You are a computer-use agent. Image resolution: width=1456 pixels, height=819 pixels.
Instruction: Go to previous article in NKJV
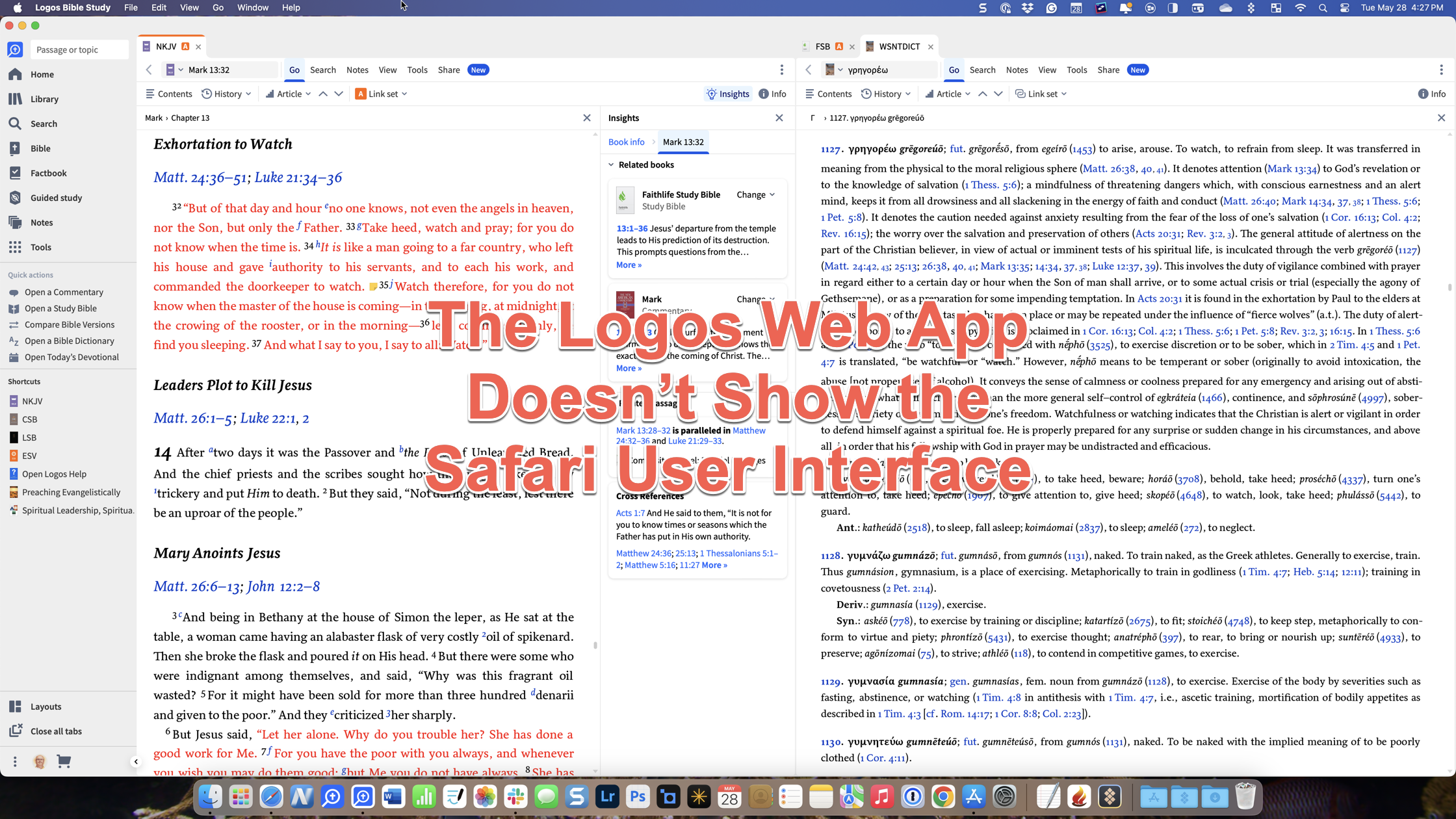click(x=323, y=94)
